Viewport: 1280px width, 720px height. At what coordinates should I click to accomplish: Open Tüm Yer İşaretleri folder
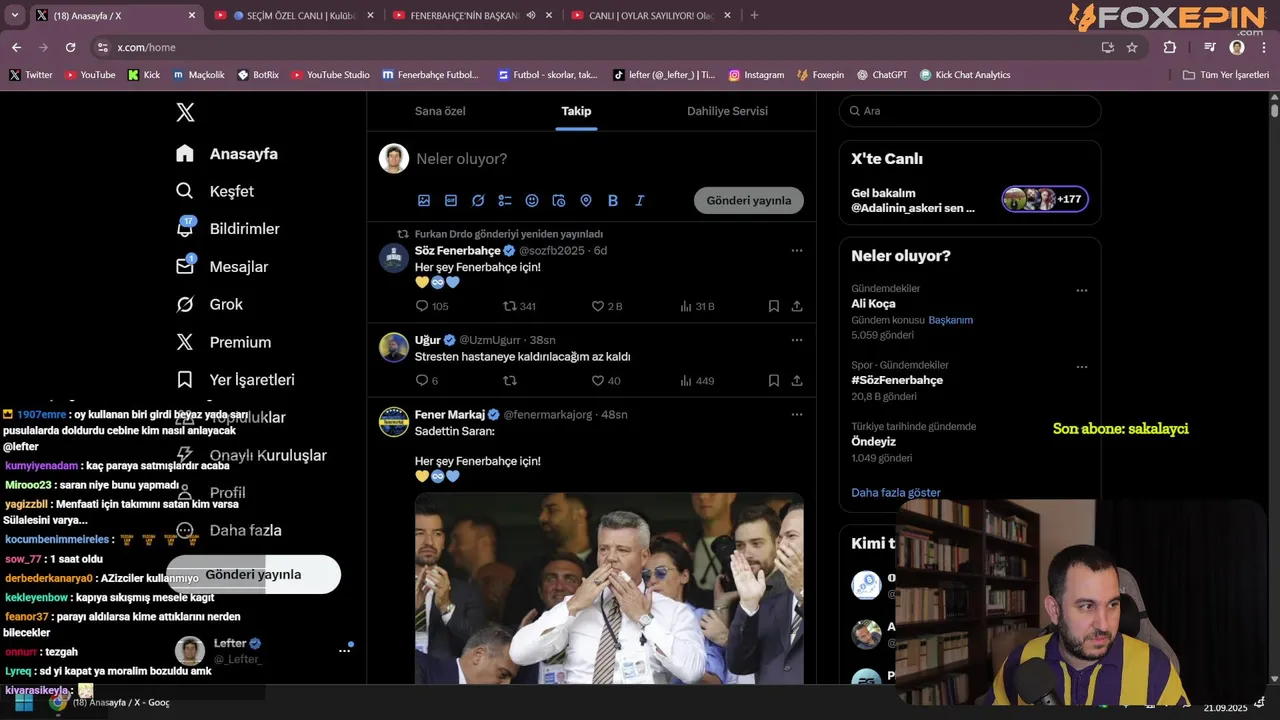[x=1225, y=75]
